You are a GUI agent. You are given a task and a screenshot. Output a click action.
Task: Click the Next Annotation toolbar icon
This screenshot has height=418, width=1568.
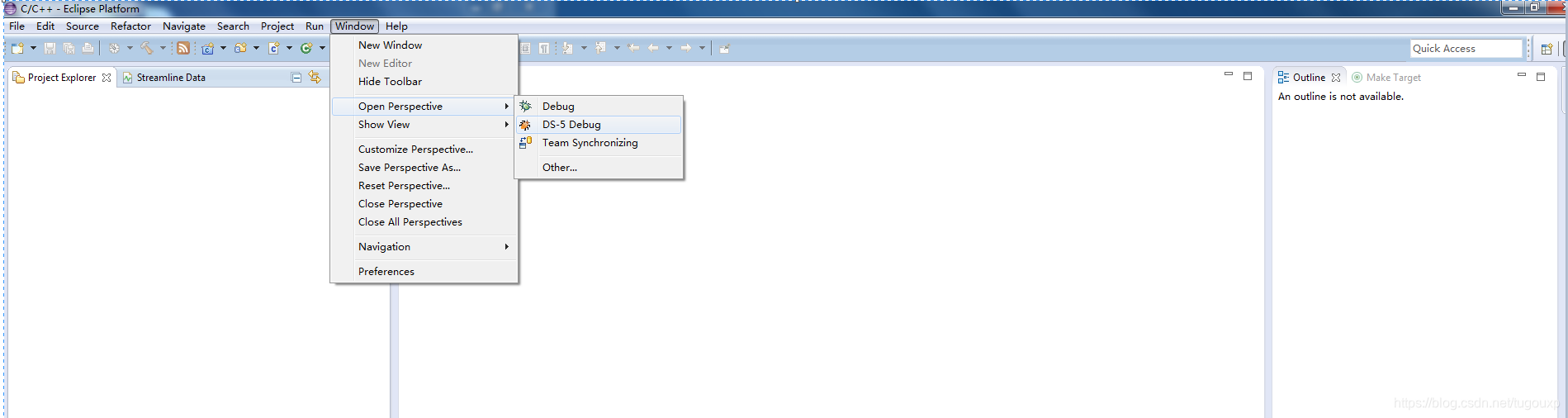[x=568, y=48]
